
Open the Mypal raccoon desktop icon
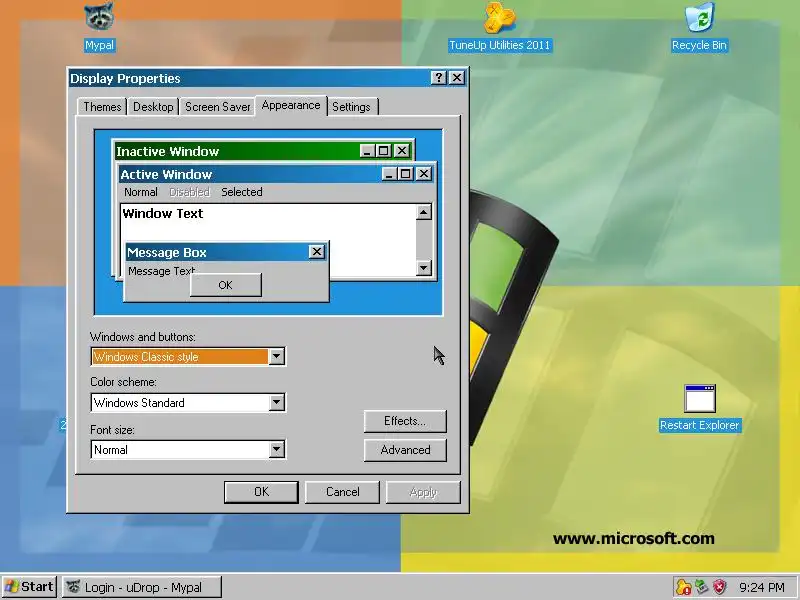click(99, 27)
